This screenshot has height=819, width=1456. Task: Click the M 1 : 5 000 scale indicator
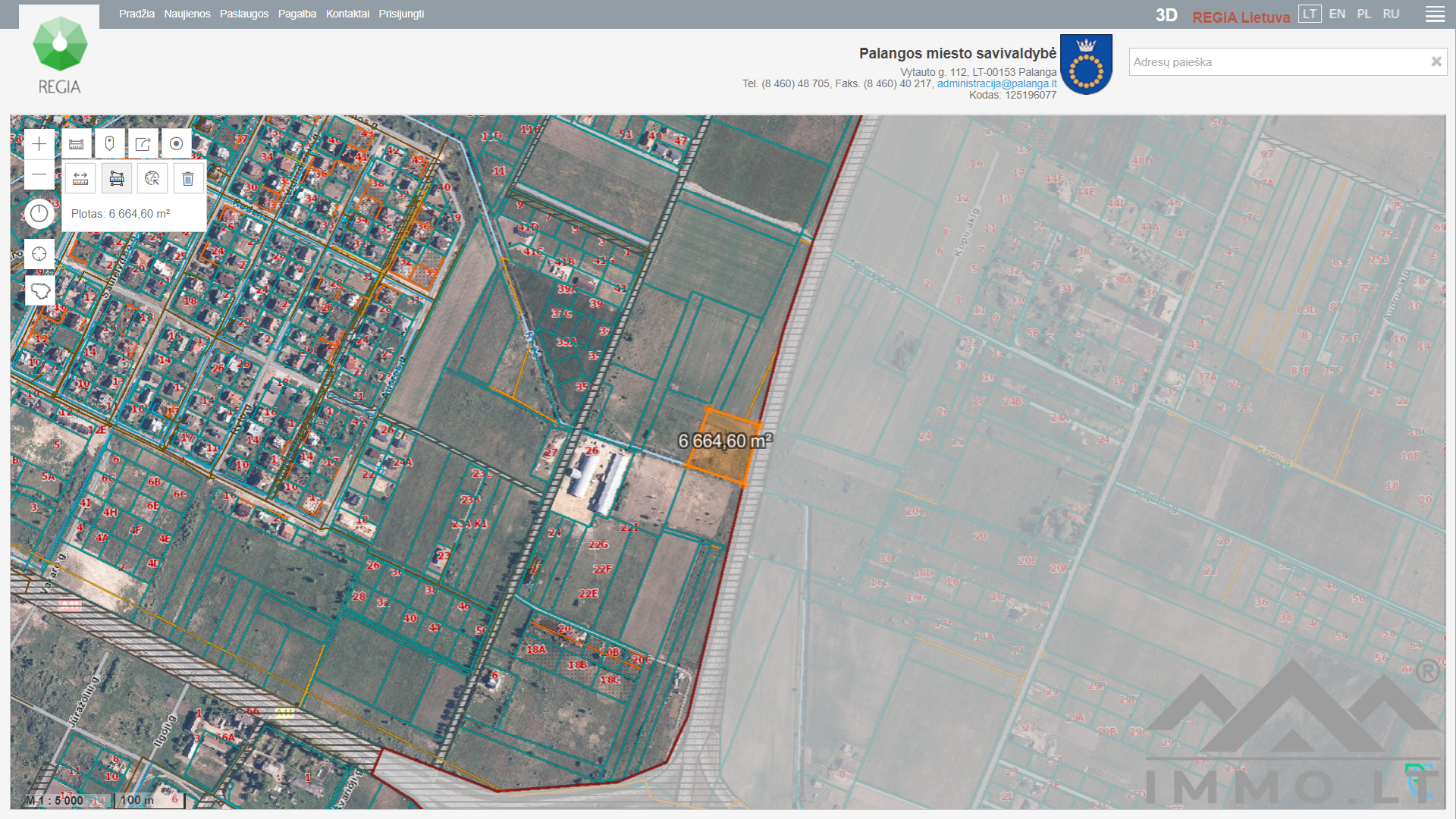tap(55, 800)
